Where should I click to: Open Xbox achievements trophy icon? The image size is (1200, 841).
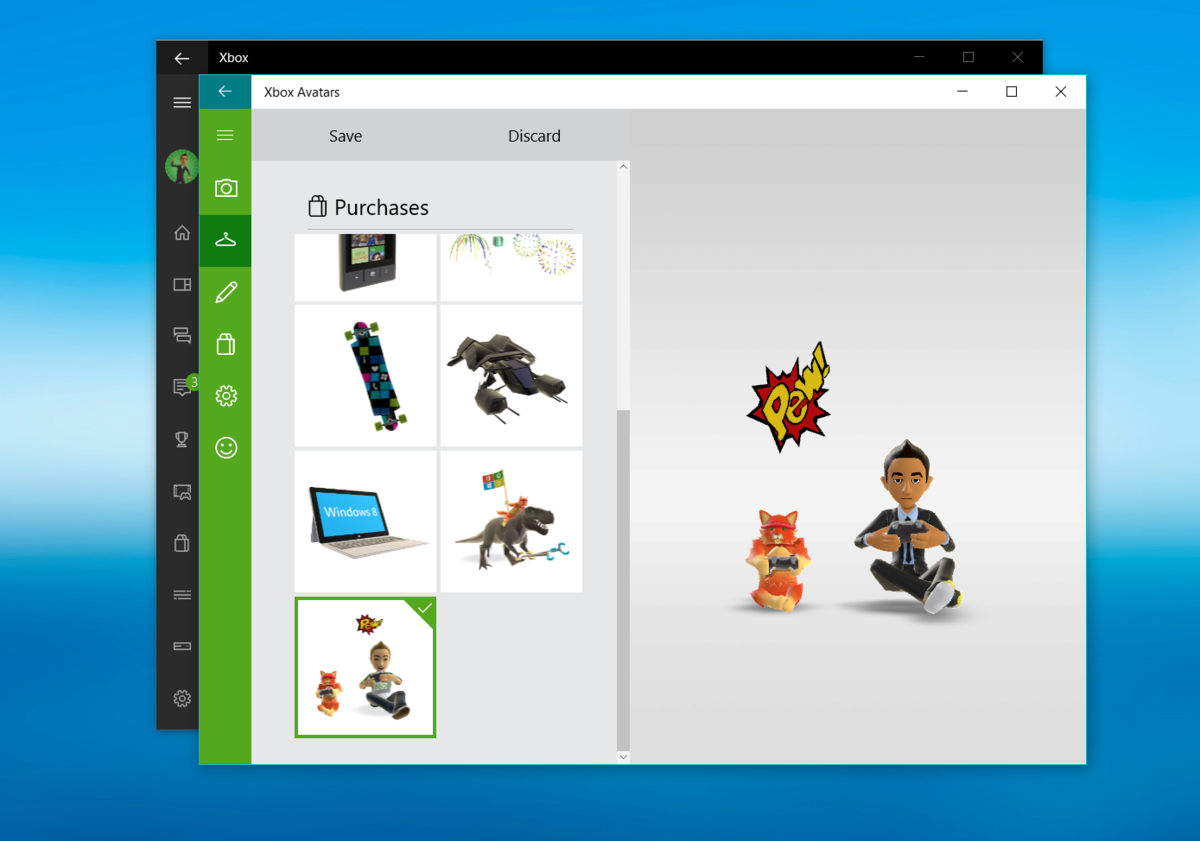click(x=182, y=439)
